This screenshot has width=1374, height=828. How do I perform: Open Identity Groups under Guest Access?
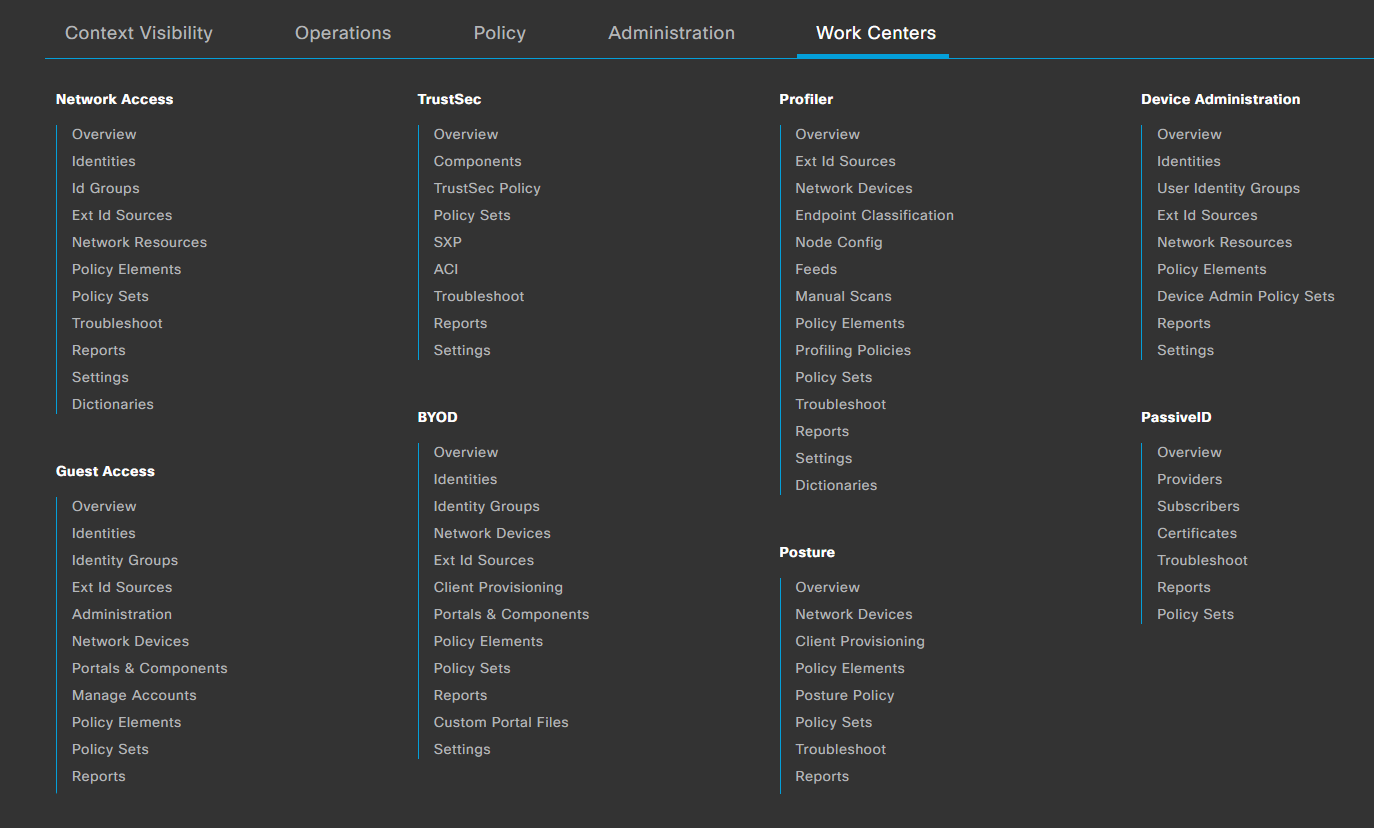coord(125,560)
